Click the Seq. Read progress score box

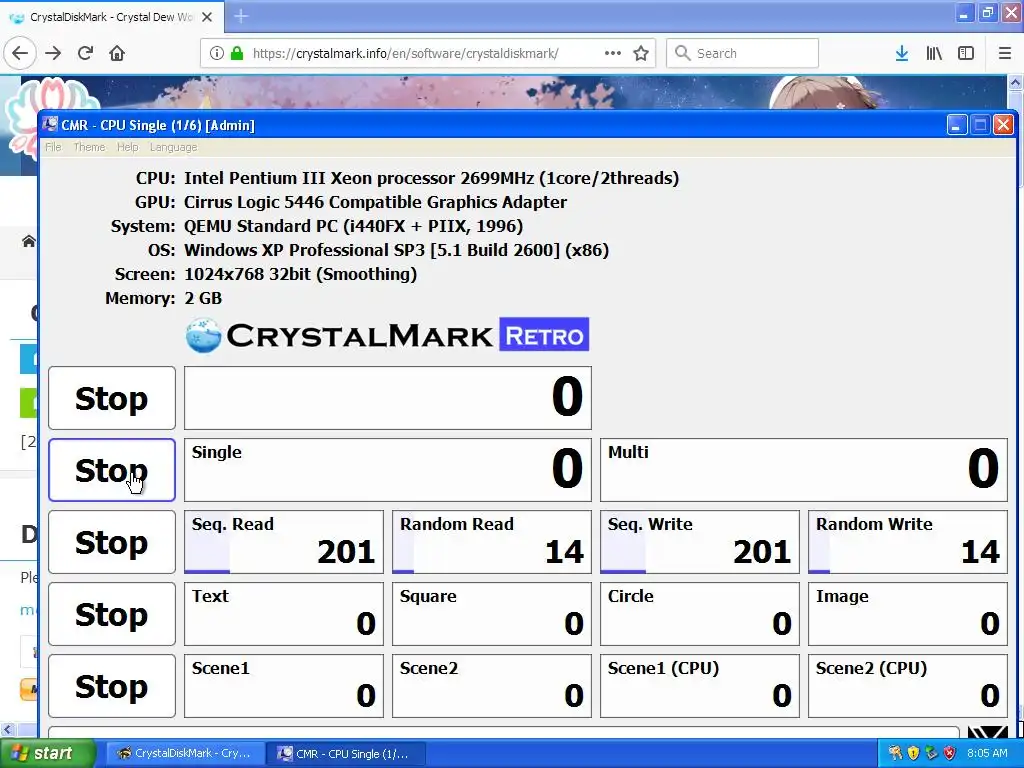click(283, 542)
